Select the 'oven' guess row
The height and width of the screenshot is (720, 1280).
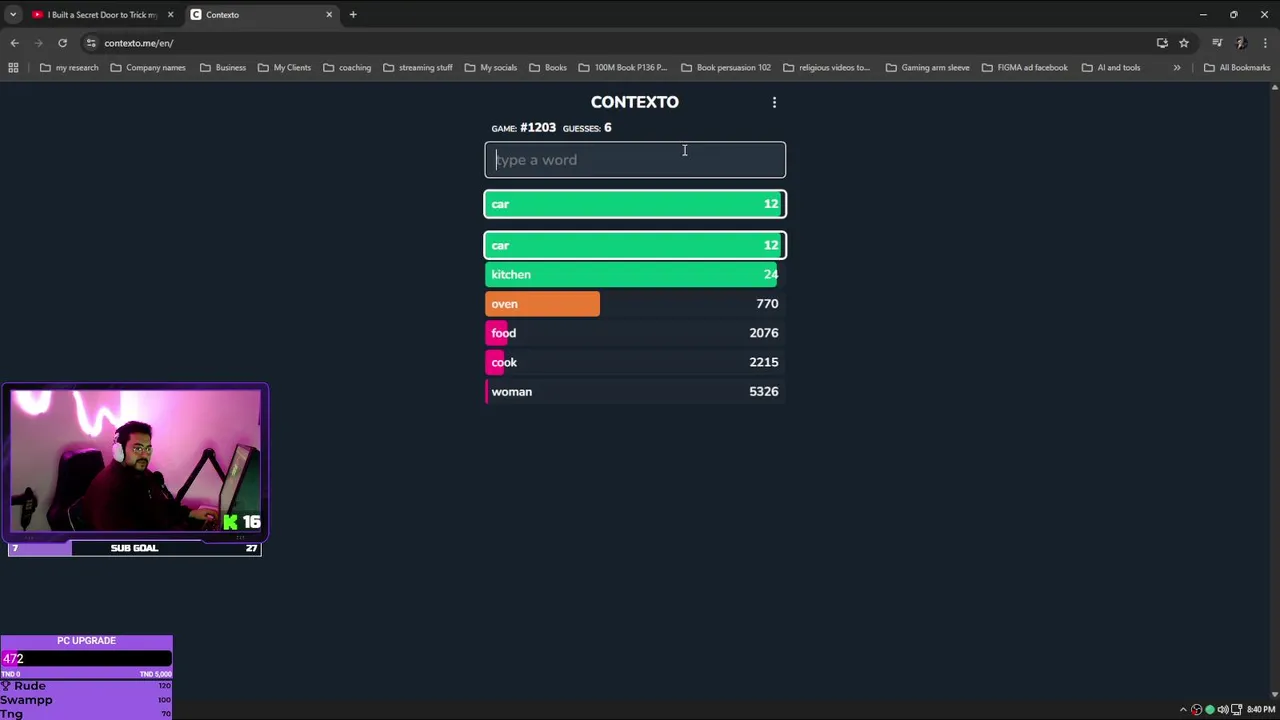635,304
